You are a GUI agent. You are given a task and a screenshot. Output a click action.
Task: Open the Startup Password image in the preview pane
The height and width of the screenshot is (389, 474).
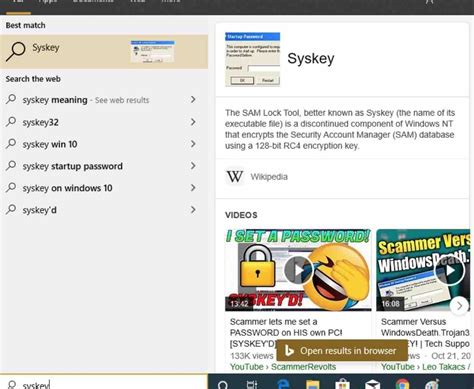pos(252,59)
